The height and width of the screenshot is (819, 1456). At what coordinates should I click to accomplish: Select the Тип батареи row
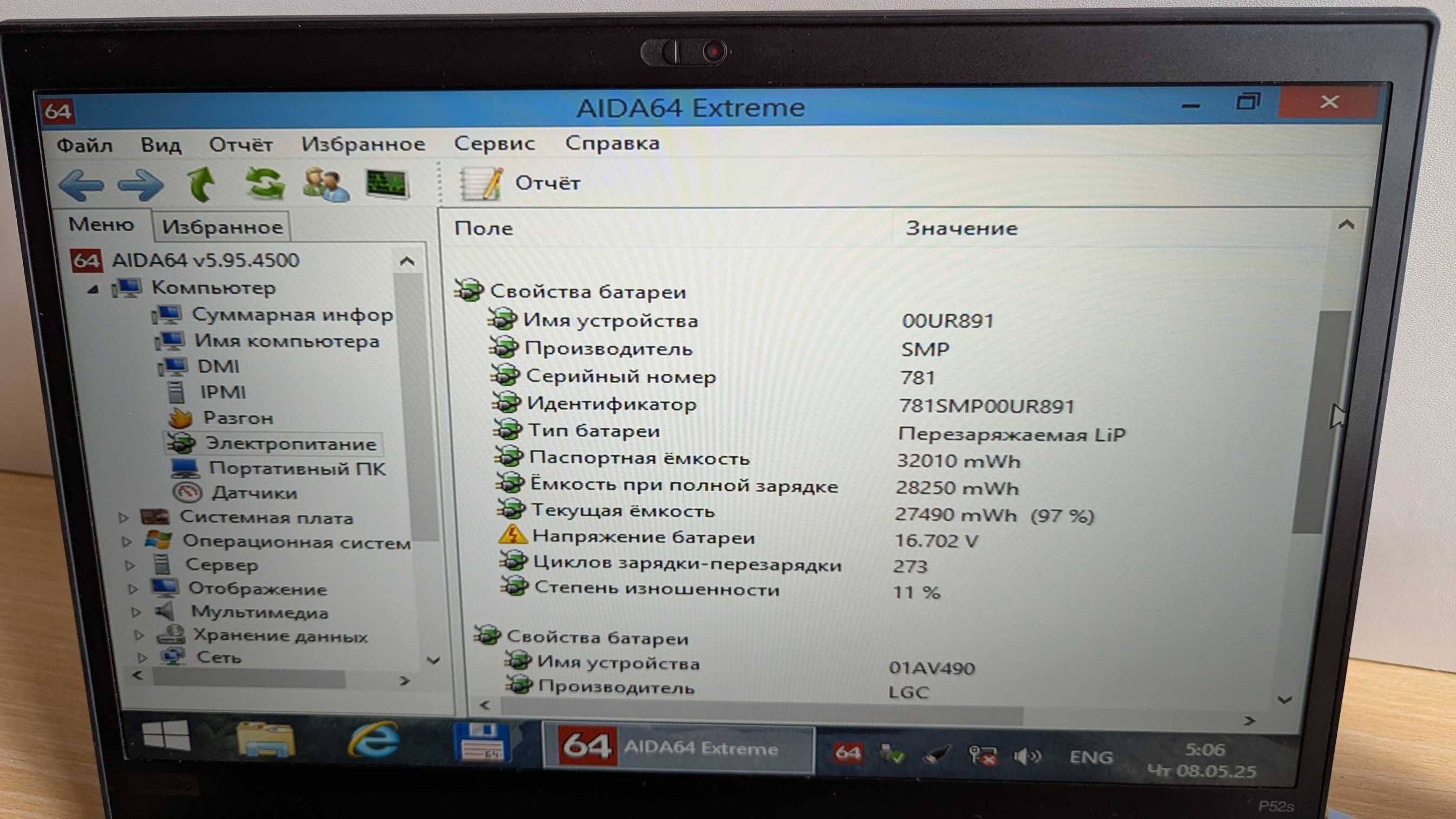pos(809,432)
